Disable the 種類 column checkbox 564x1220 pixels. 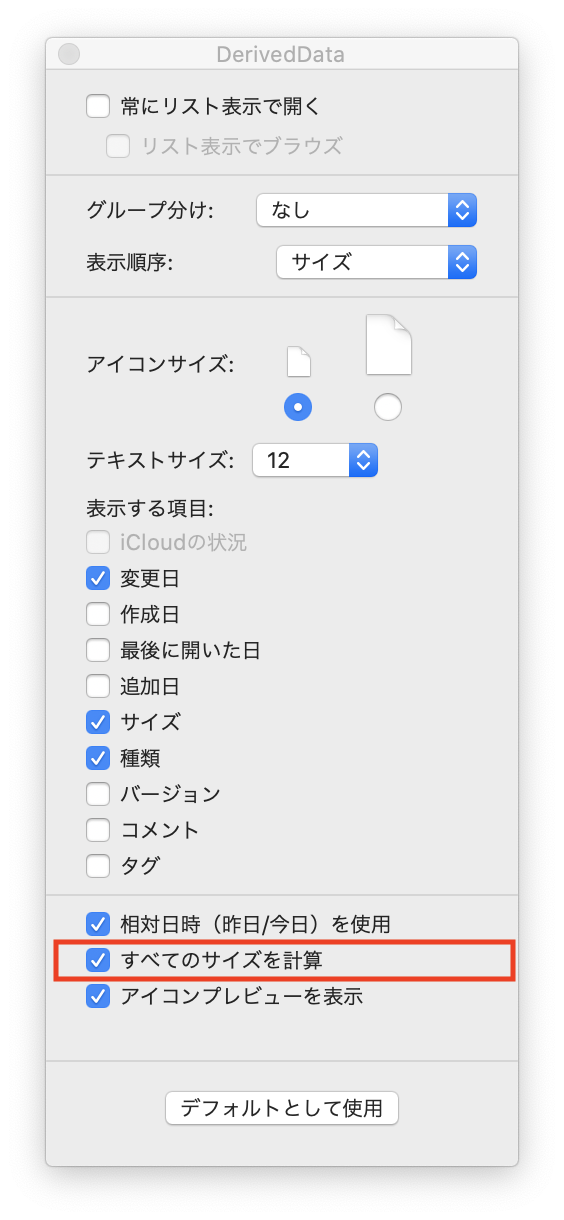(x=98, y=757)
